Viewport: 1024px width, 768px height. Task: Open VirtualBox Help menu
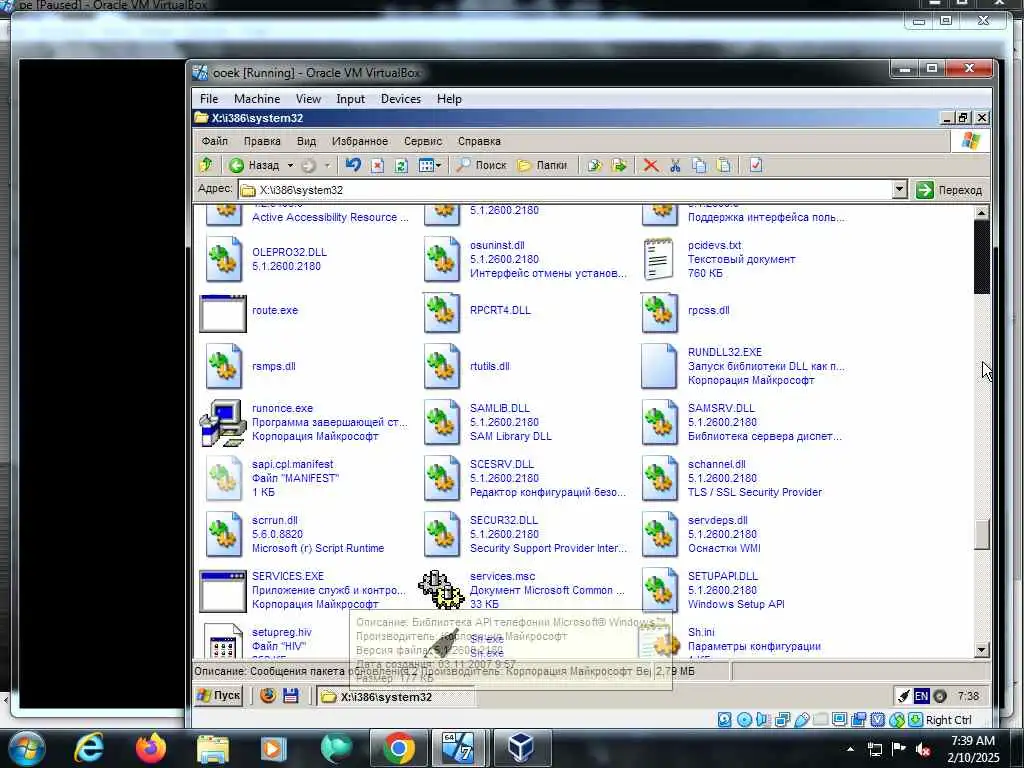(x=449, y=99)
